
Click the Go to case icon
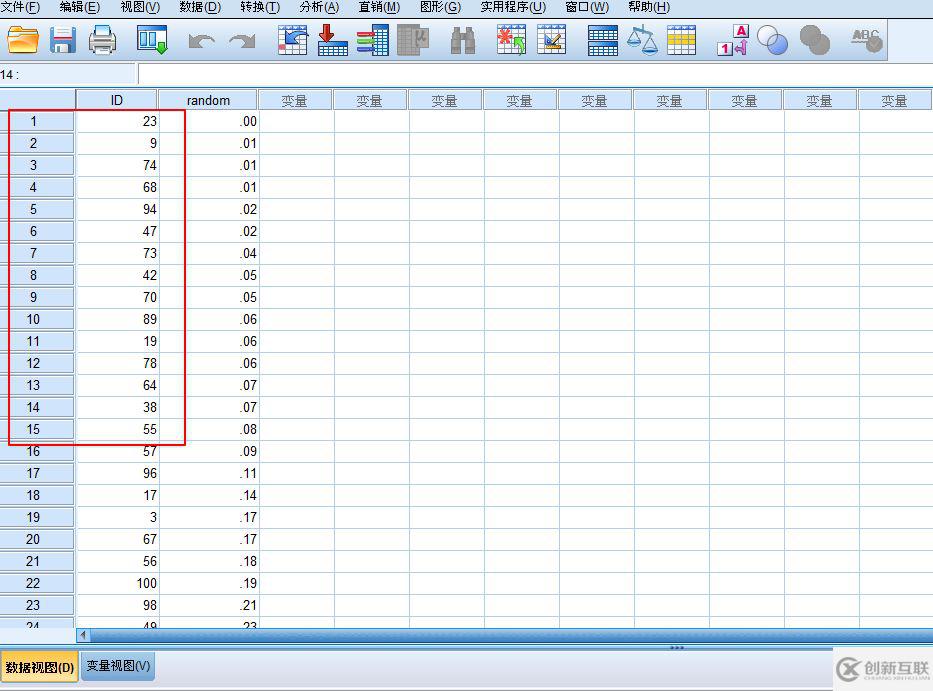coord(293,40)
